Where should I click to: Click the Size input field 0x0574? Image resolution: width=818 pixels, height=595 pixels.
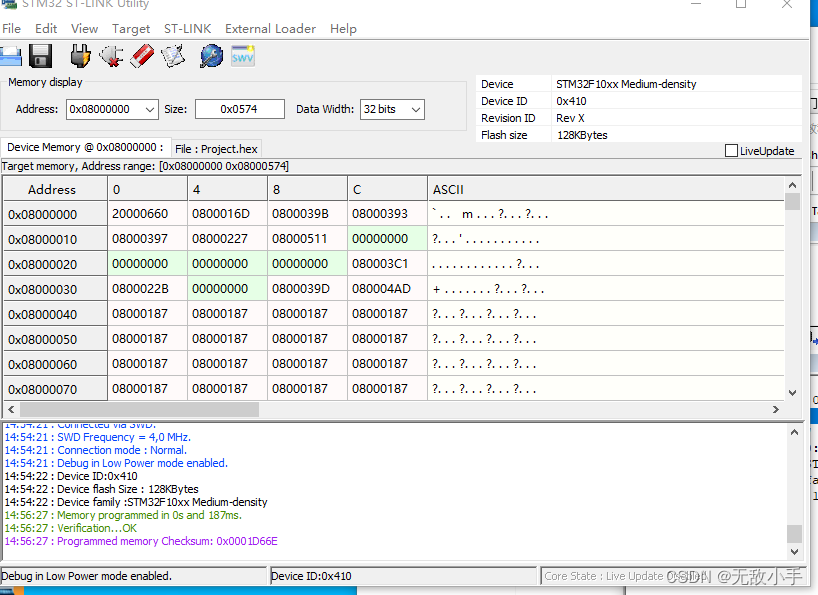point(239,110)
